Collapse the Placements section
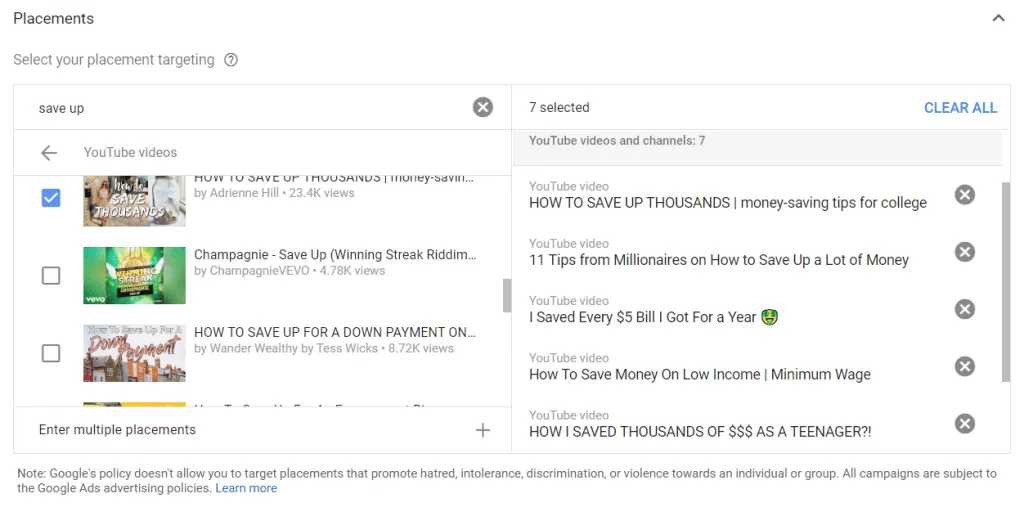Image resolution: width=1024 pixels, height=507 pixels. pos(999,19)
